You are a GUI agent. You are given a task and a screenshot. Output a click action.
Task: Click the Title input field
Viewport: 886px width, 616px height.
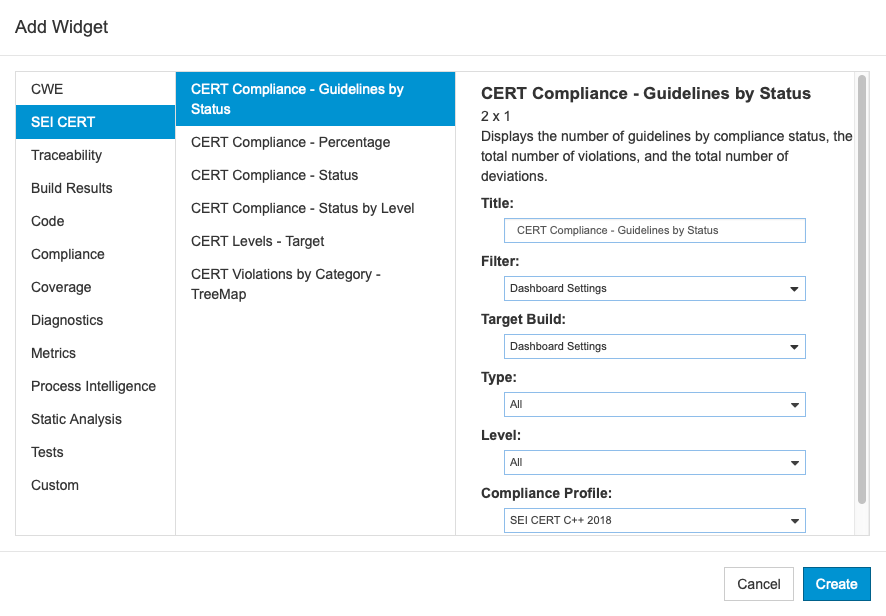click(654, 231)
